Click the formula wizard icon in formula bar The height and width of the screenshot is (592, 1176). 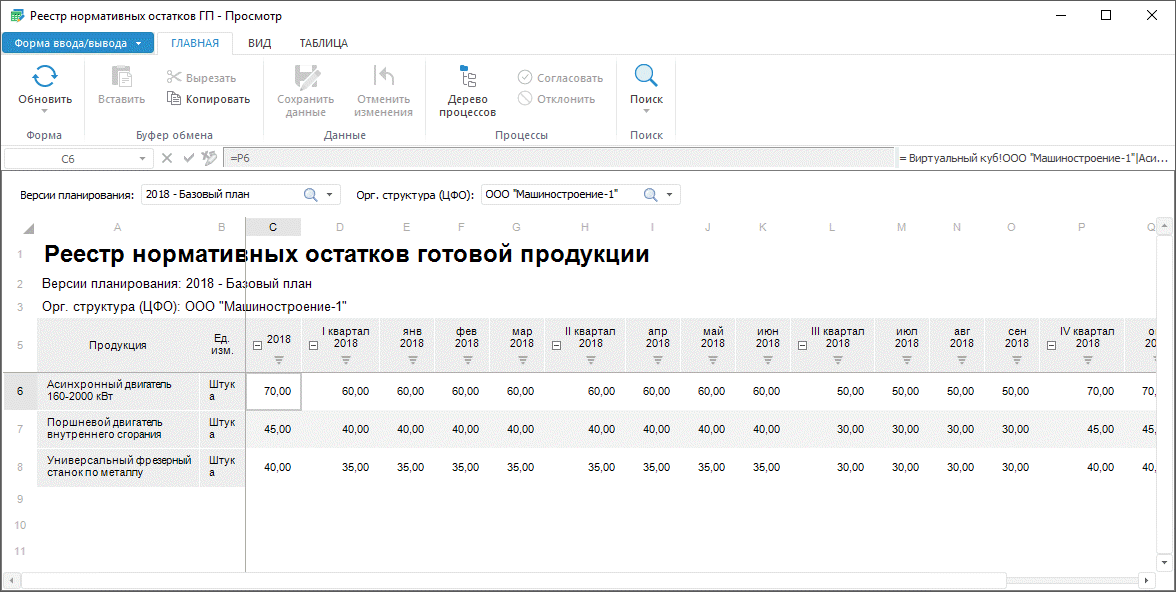click(209, 158)
